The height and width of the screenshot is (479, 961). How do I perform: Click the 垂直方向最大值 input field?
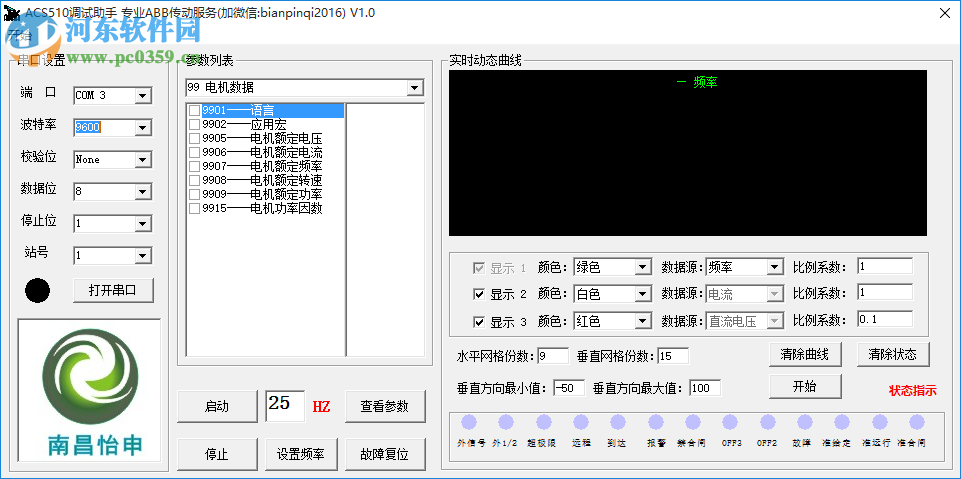(x=705, y=388)
